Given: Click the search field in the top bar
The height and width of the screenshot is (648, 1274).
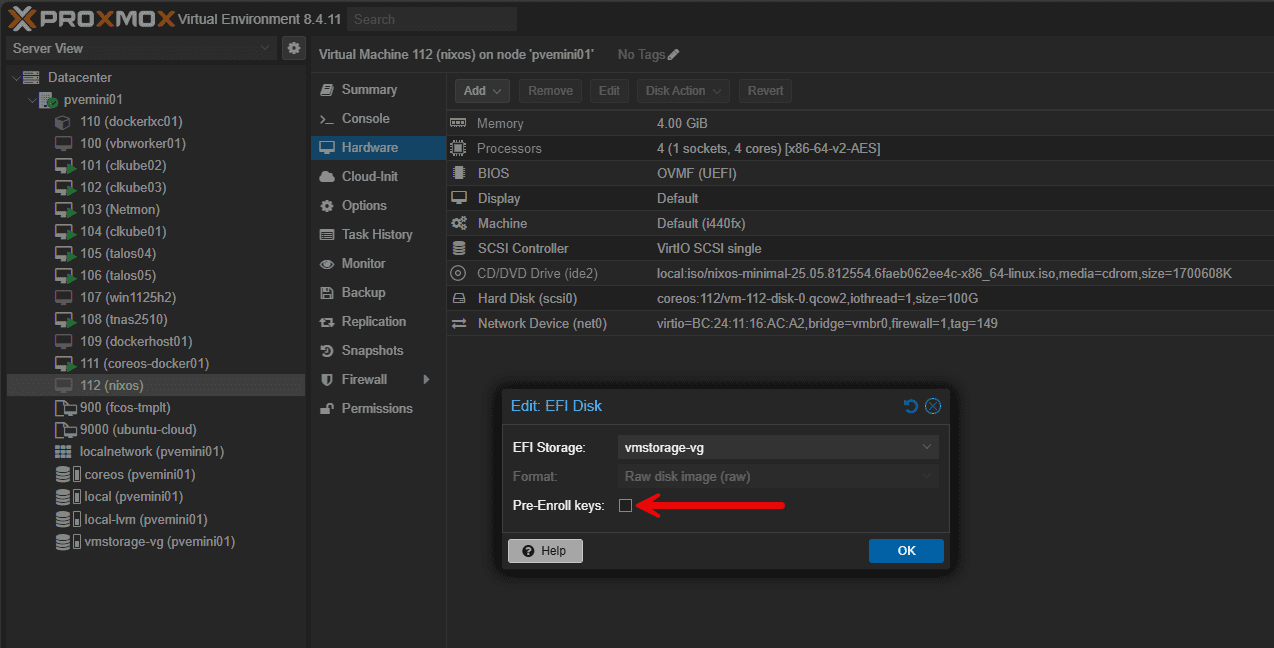Looking at the screenshot, I should (x=431, y=18).
